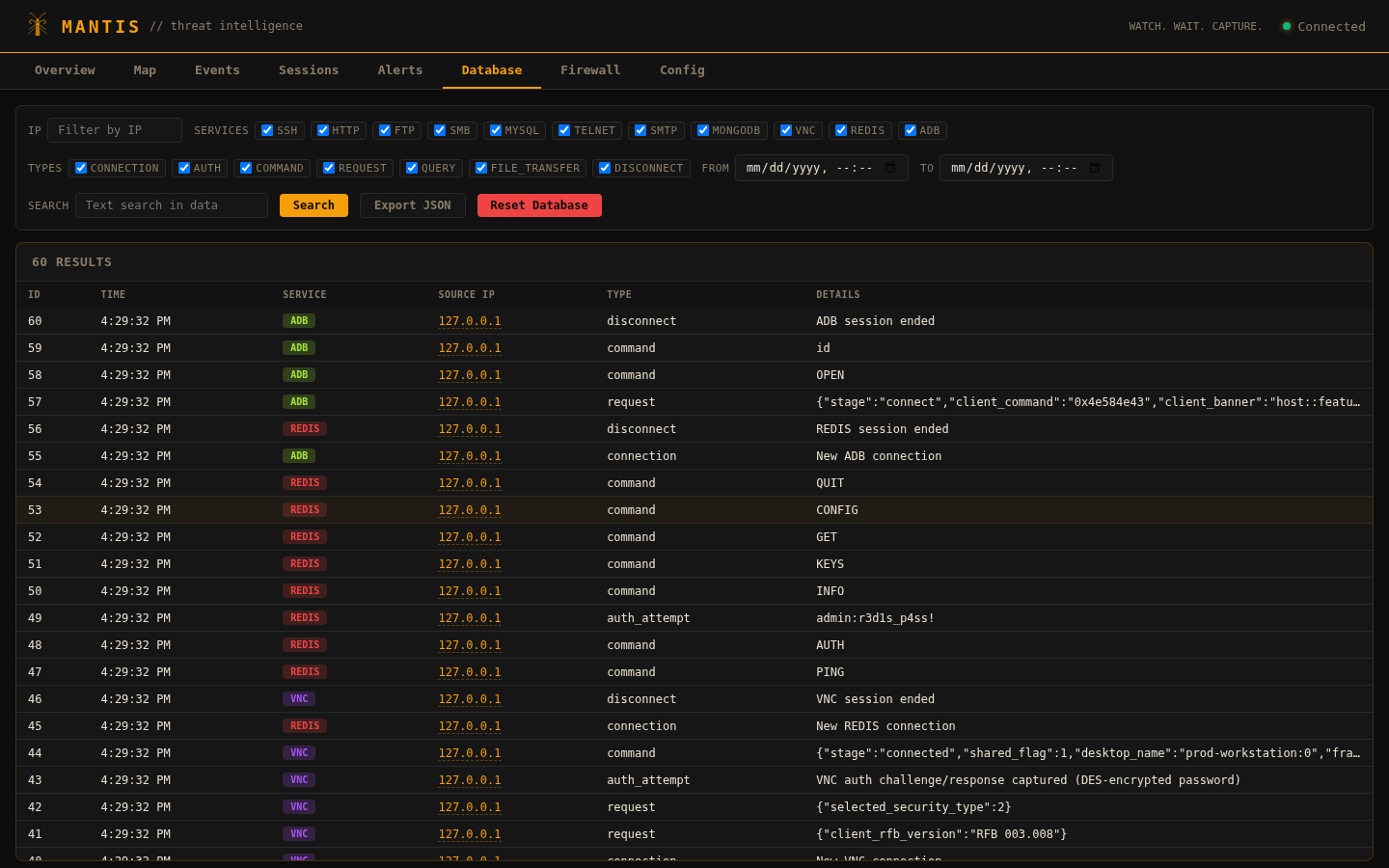Click the Mantis logo icon
The height and width of the screenshot is (868, 1389).
tap(38, 25)
